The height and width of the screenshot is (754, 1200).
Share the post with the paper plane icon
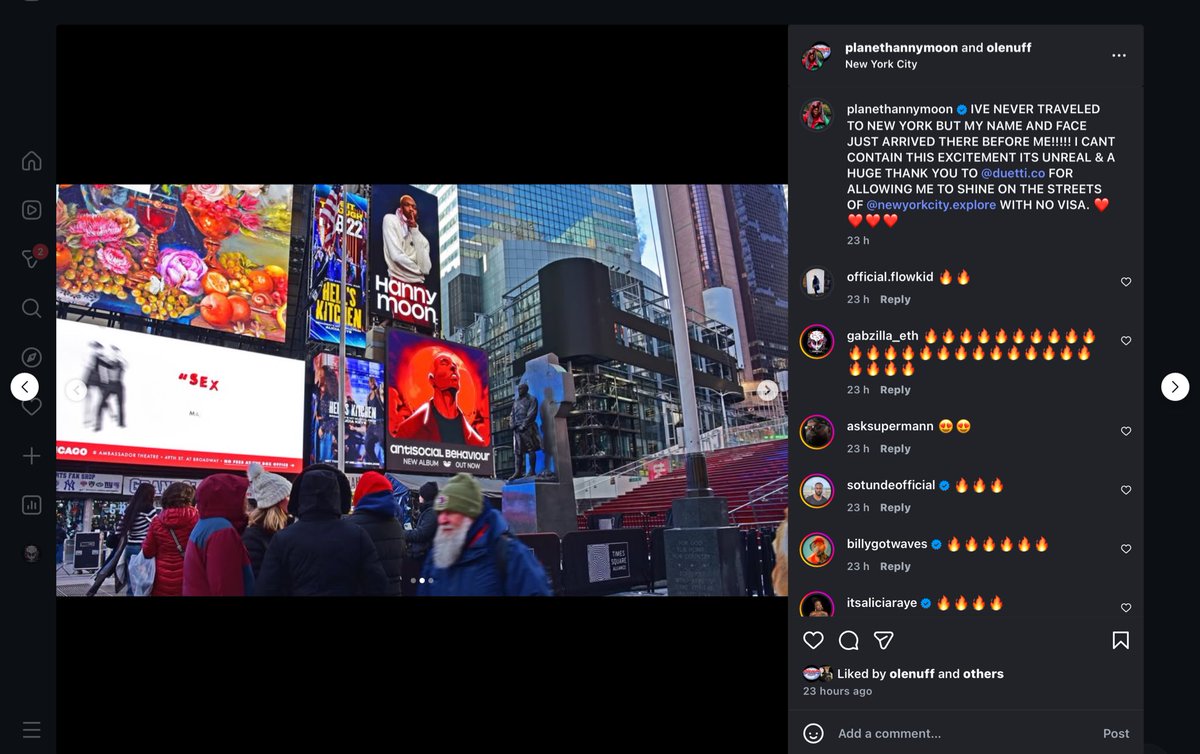(884, 640)
